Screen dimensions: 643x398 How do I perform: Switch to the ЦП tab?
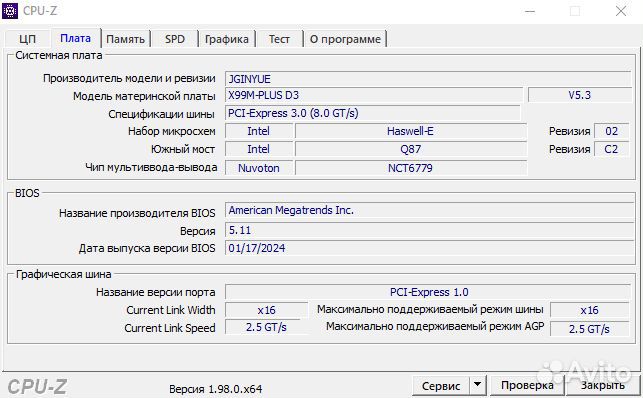tap(27, 39)
